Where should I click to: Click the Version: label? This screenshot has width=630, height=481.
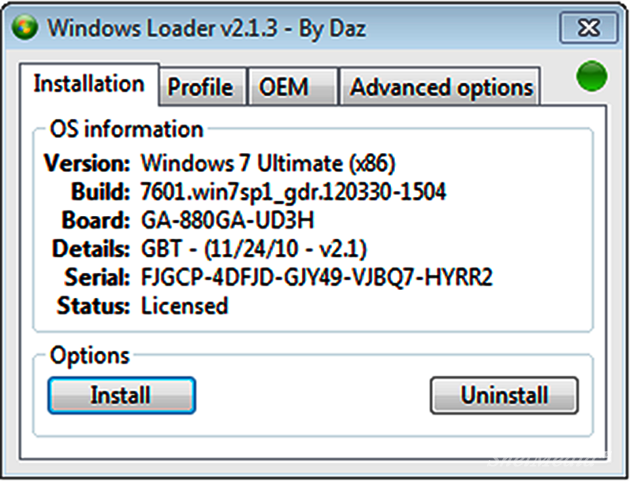point(87,163)
